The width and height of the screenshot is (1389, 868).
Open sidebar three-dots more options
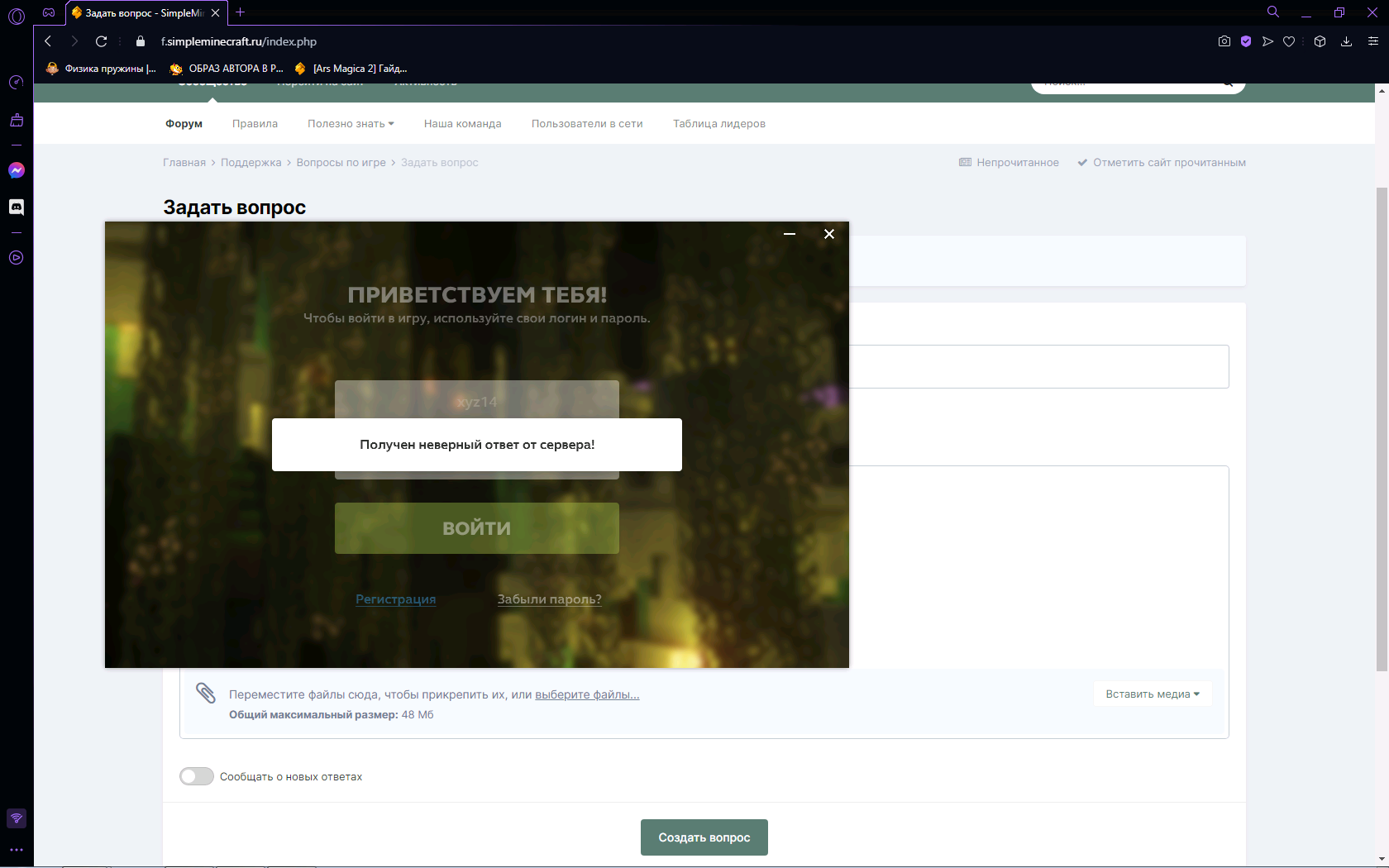tap(17, 850)
